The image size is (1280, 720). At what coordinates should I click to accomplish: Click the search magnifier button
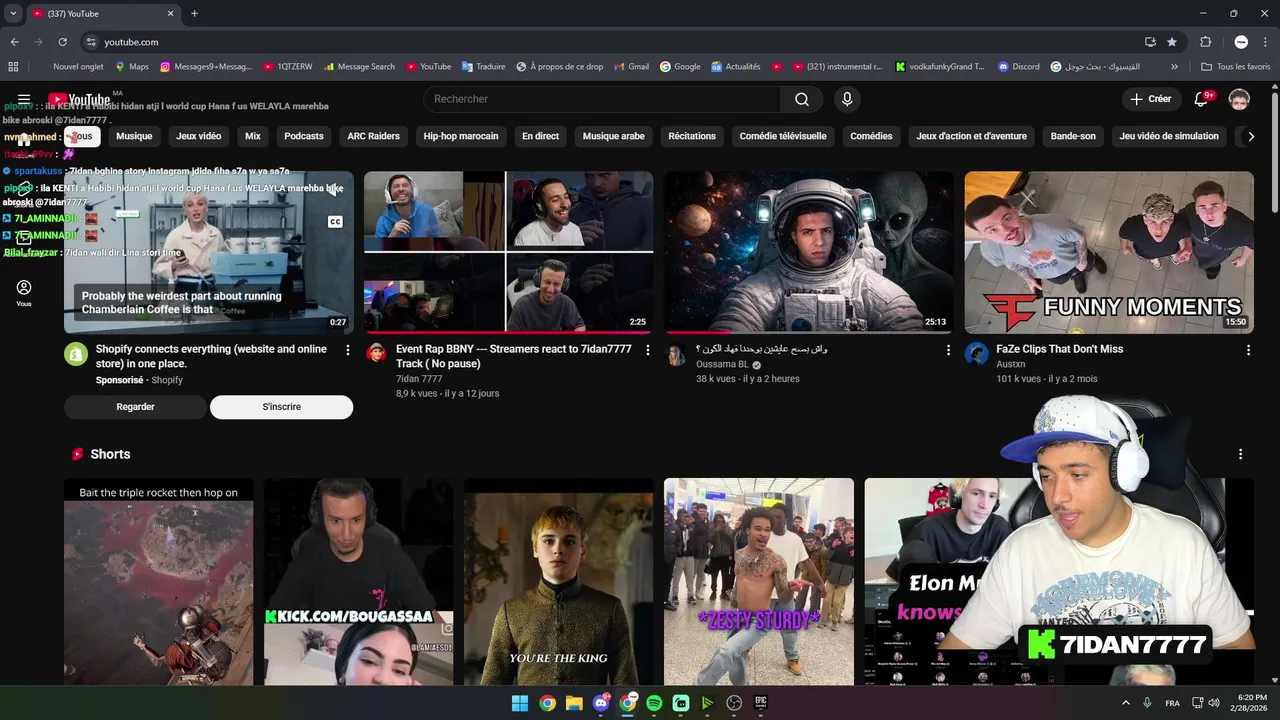(x=802, y=99)
